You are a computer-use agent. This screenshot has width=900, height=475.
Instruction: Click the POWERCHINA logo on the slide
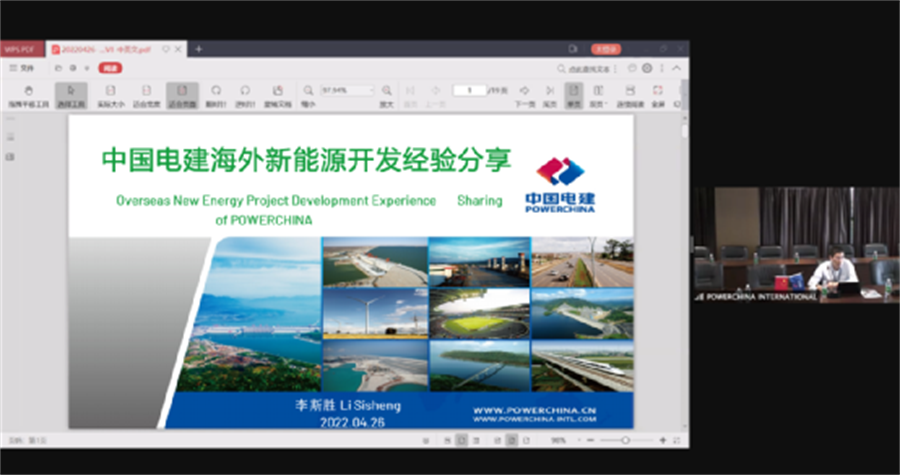click(560, 185)
